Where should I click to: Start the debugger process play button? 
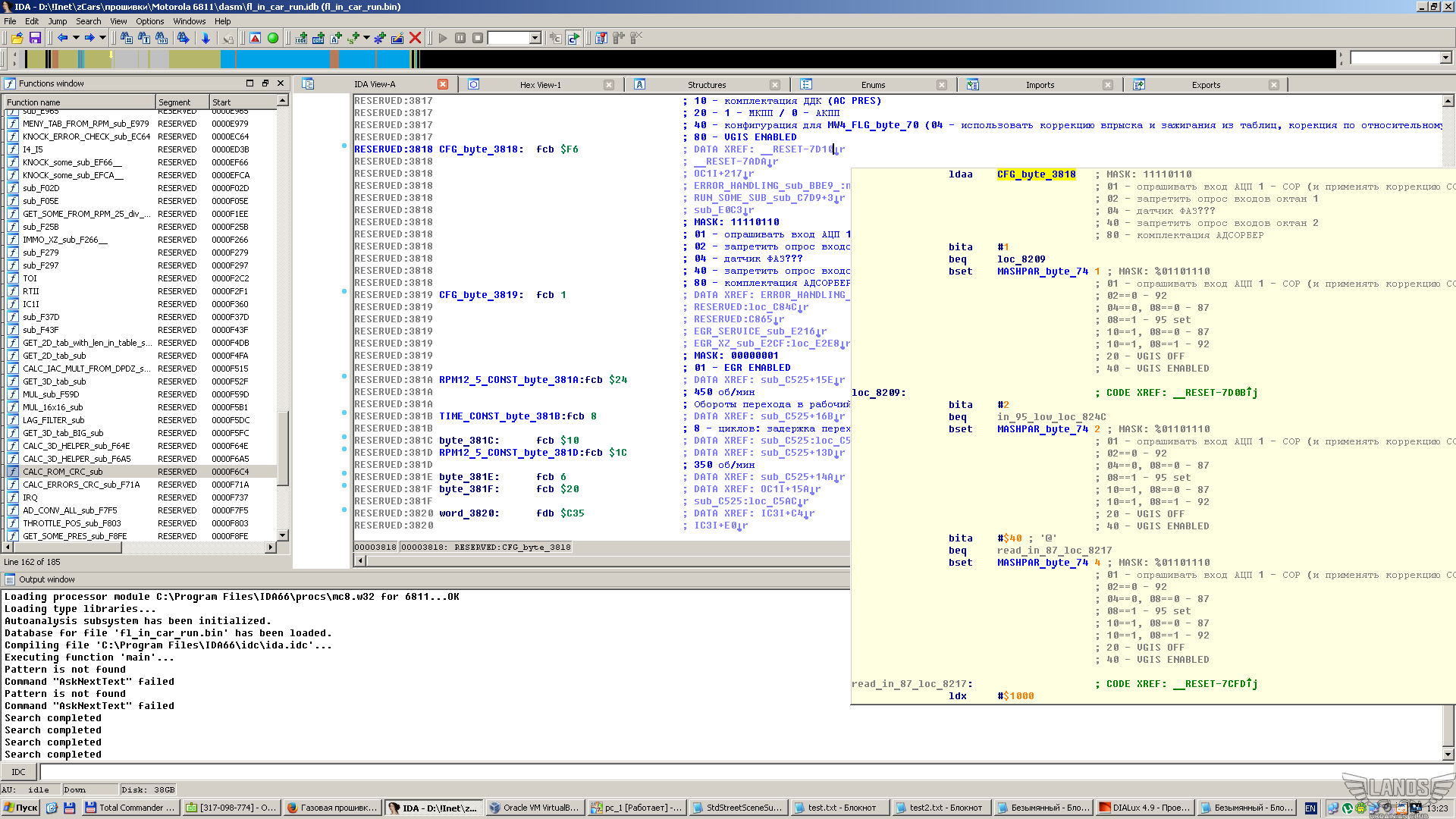click(443, 38)
